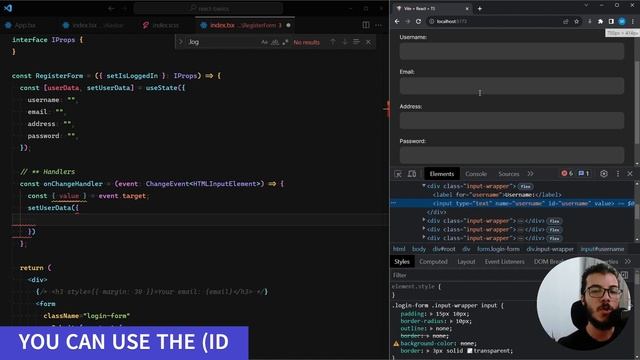Open DevTools error count badge

click(567, 173)
